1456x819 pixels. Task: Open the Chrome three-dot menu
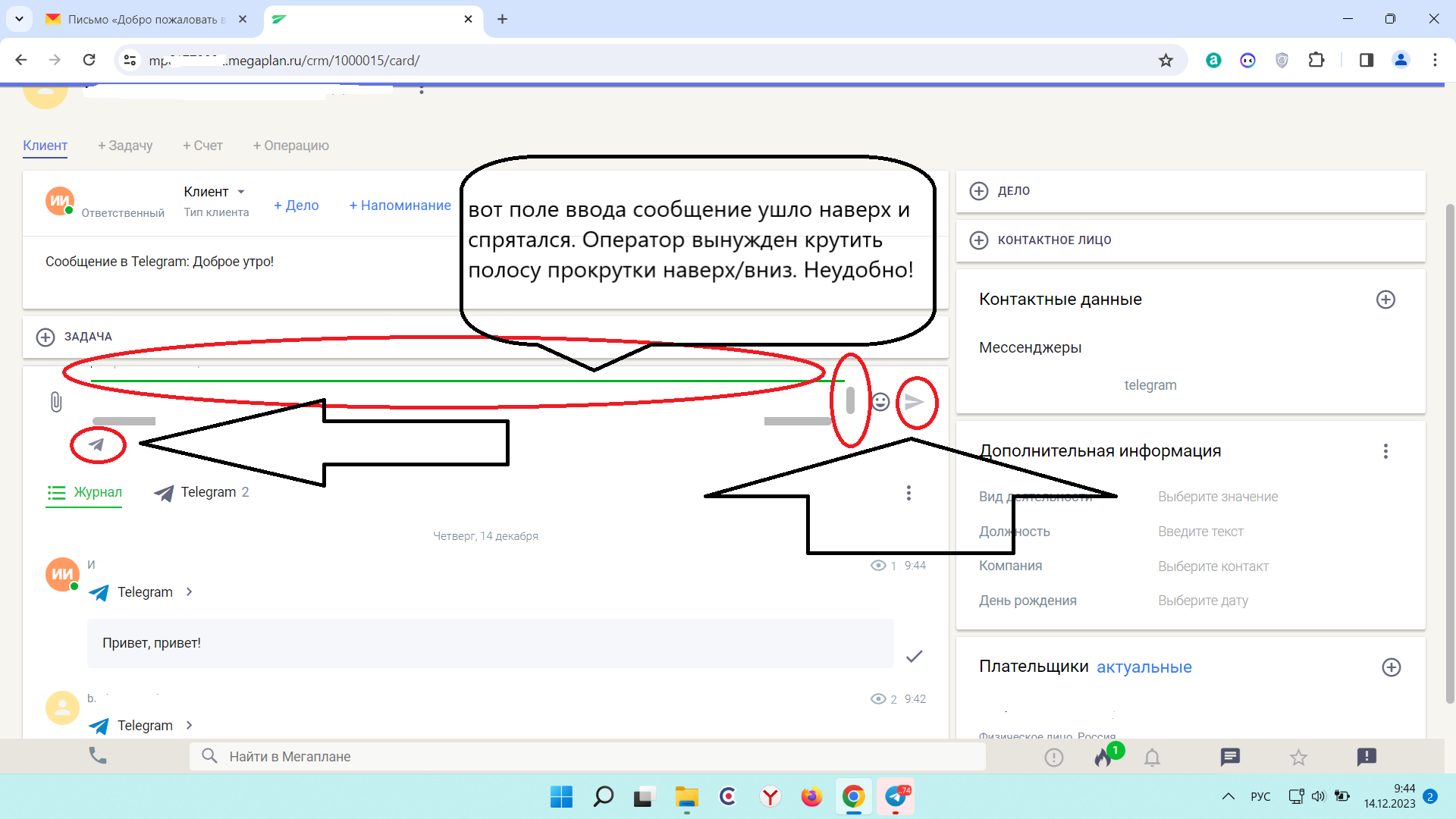pyautogui.click(x=1435, y=60)
